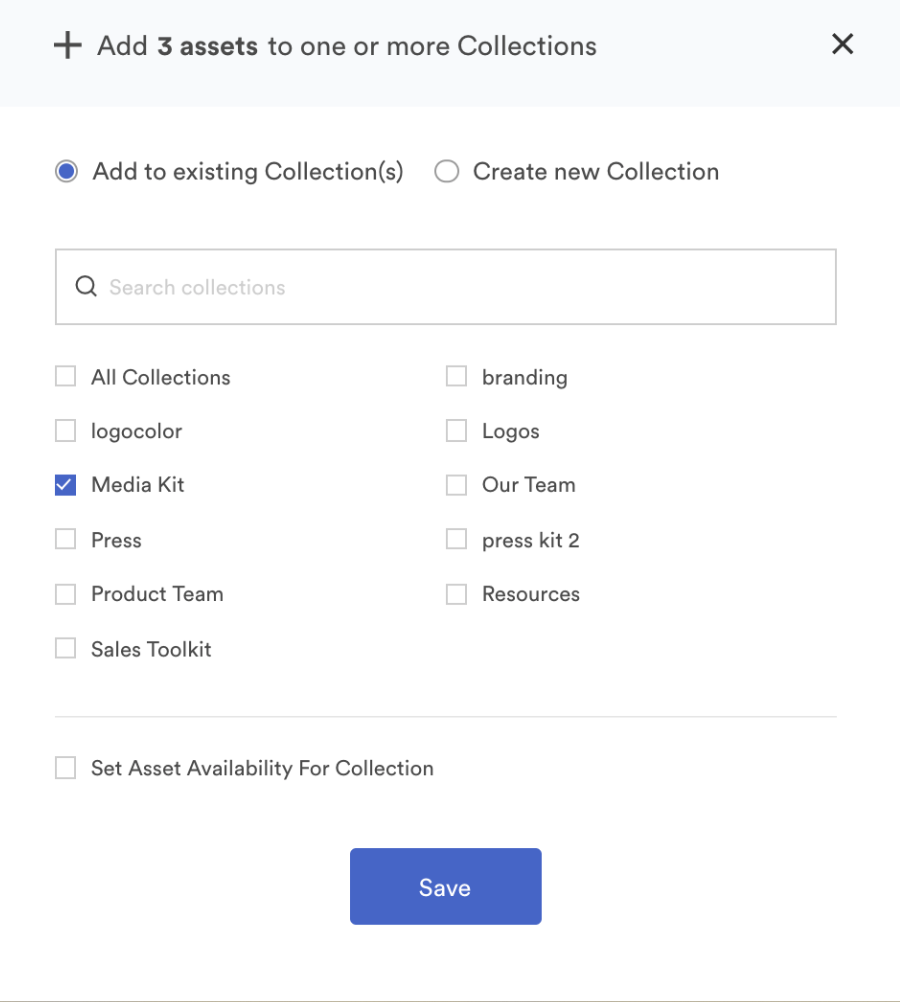The image size is (900, 1002).
Task: Check the Sales Toolkit checkbox
Action: pos(65,649)
